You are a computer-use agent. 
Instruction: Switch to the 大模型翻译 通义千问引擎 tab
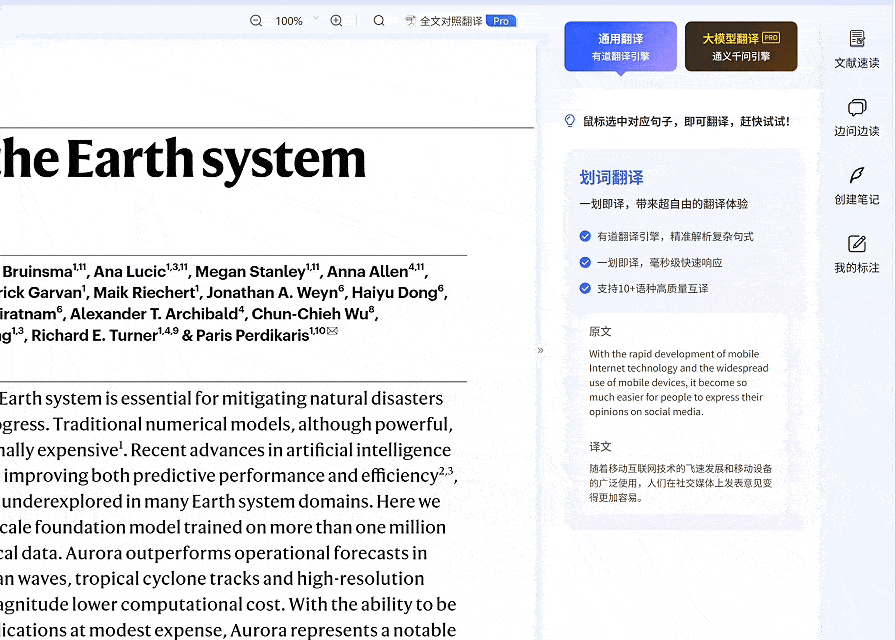[741, 46]
